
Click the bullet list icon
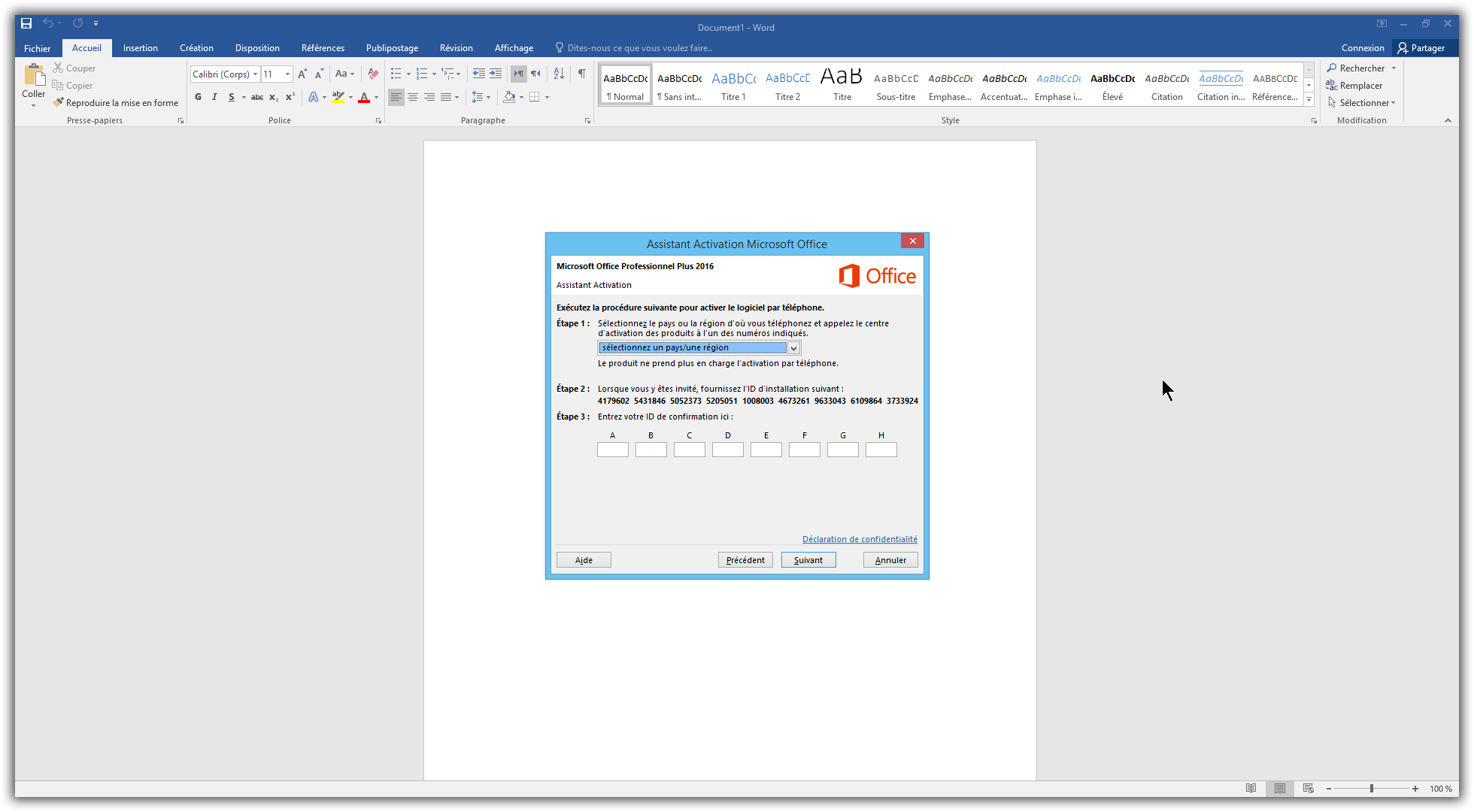tap(396, 74)
